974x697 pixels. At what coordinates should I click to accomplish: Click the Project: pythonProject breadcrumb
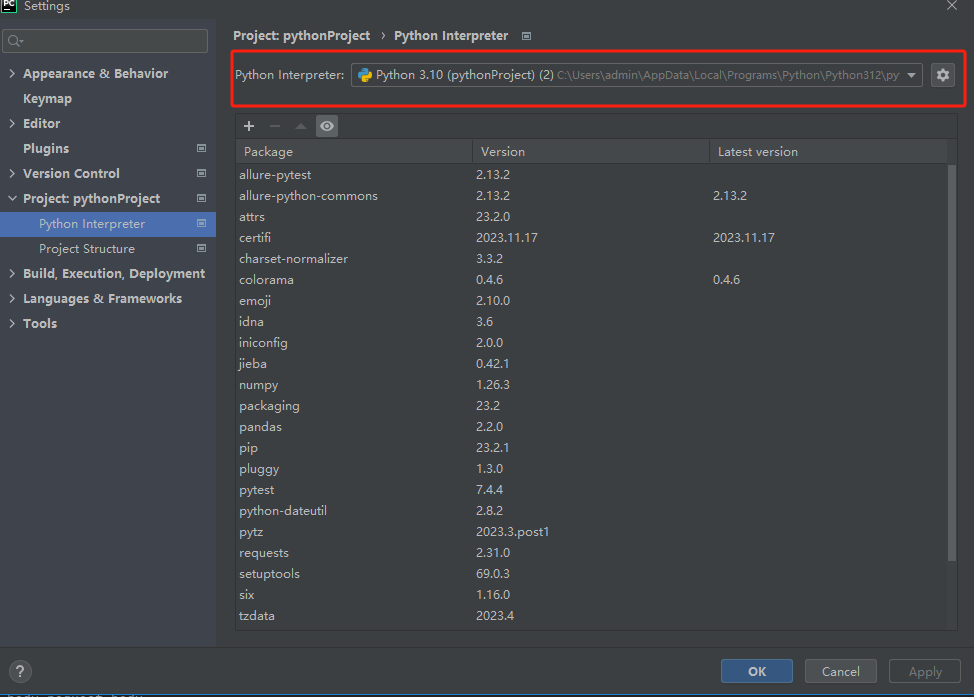pos(301,36)
